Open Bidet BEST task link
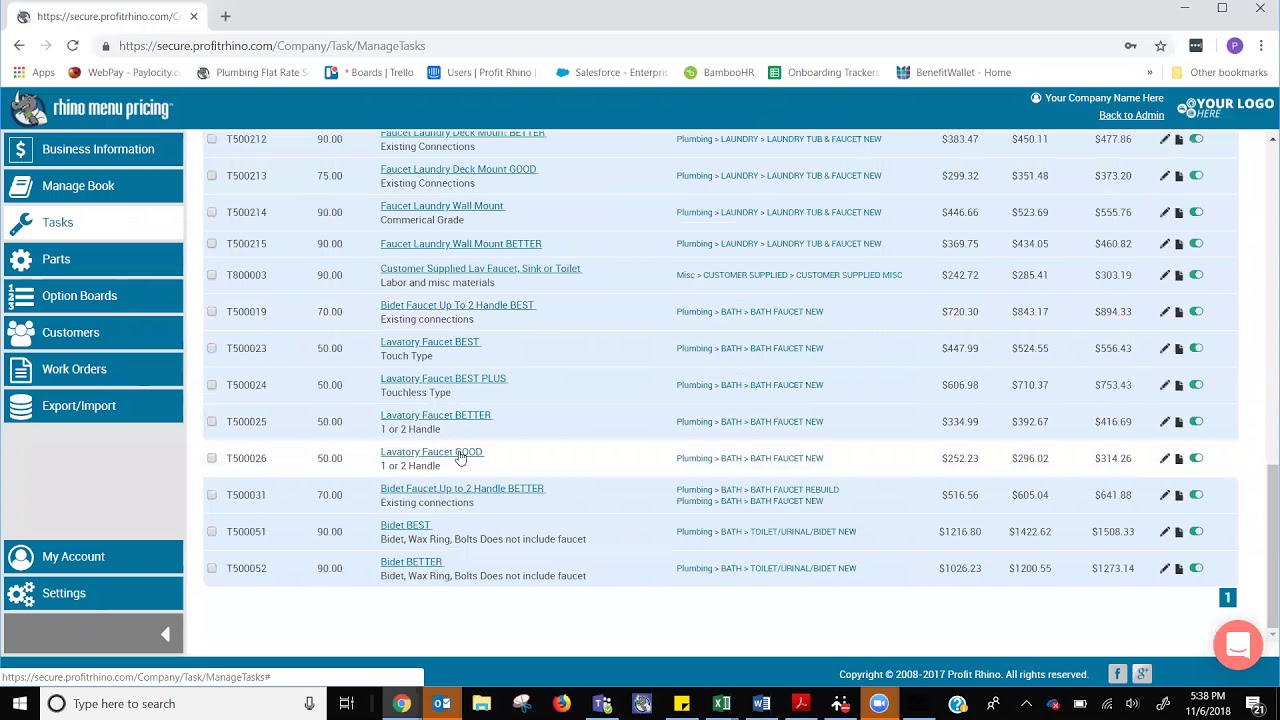The width and height of the screenshot is (1280, 720). (x=405, y=525)
